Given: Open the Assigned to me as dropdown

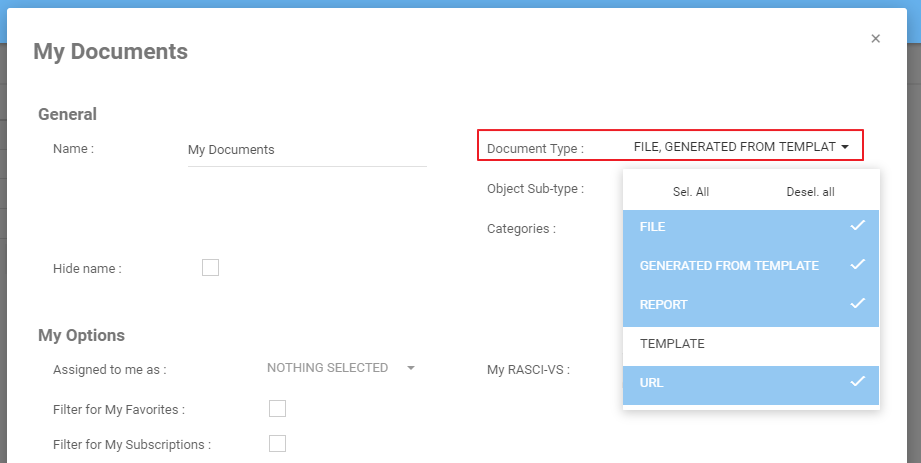Looking at the screenshot, I should click(328, 368).
